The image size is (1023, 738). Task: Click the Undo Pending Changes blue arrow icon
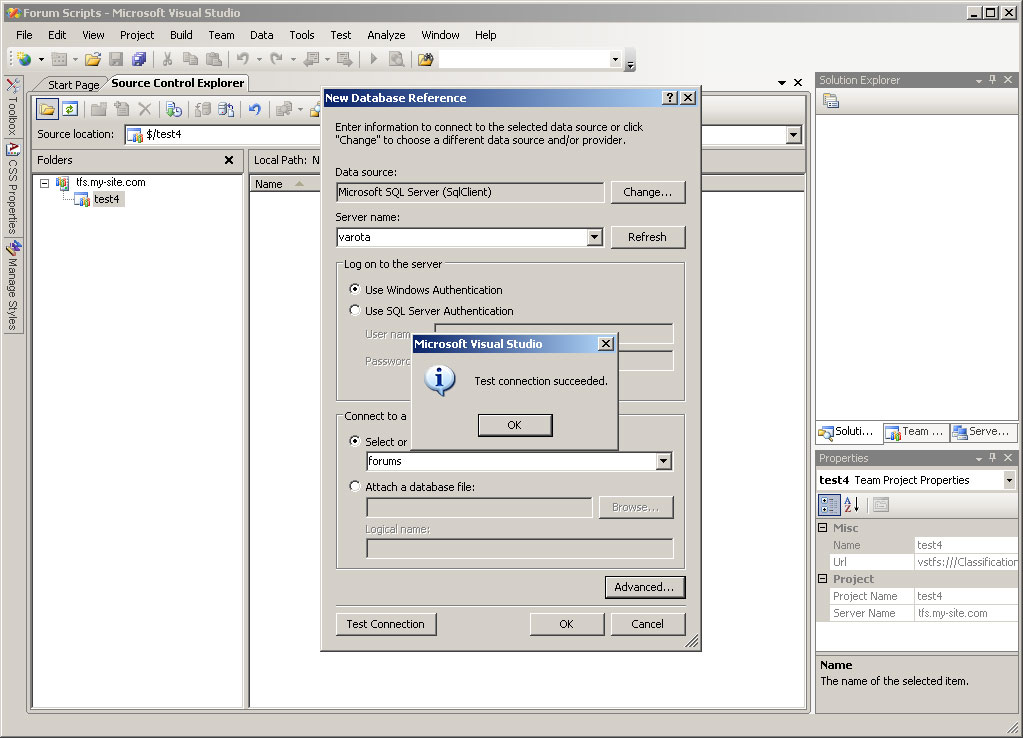pyautogui.click(x=254, y=109)
